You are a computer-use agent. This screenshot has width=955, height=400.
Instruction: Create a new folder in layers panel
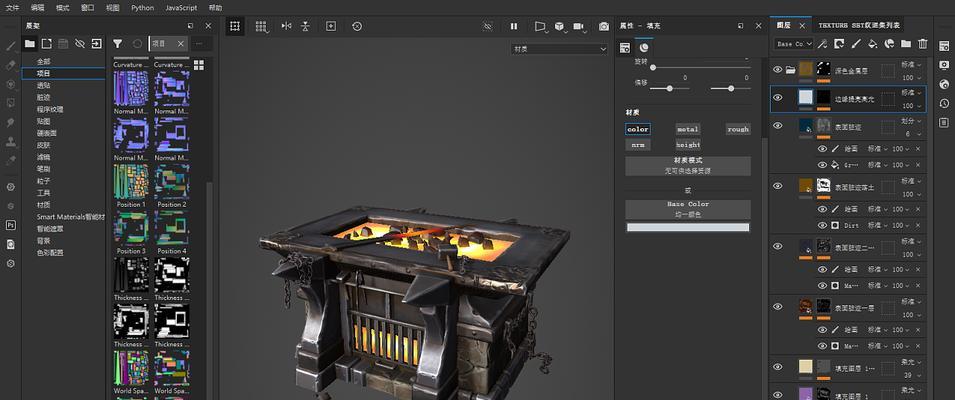click(906, 44)
